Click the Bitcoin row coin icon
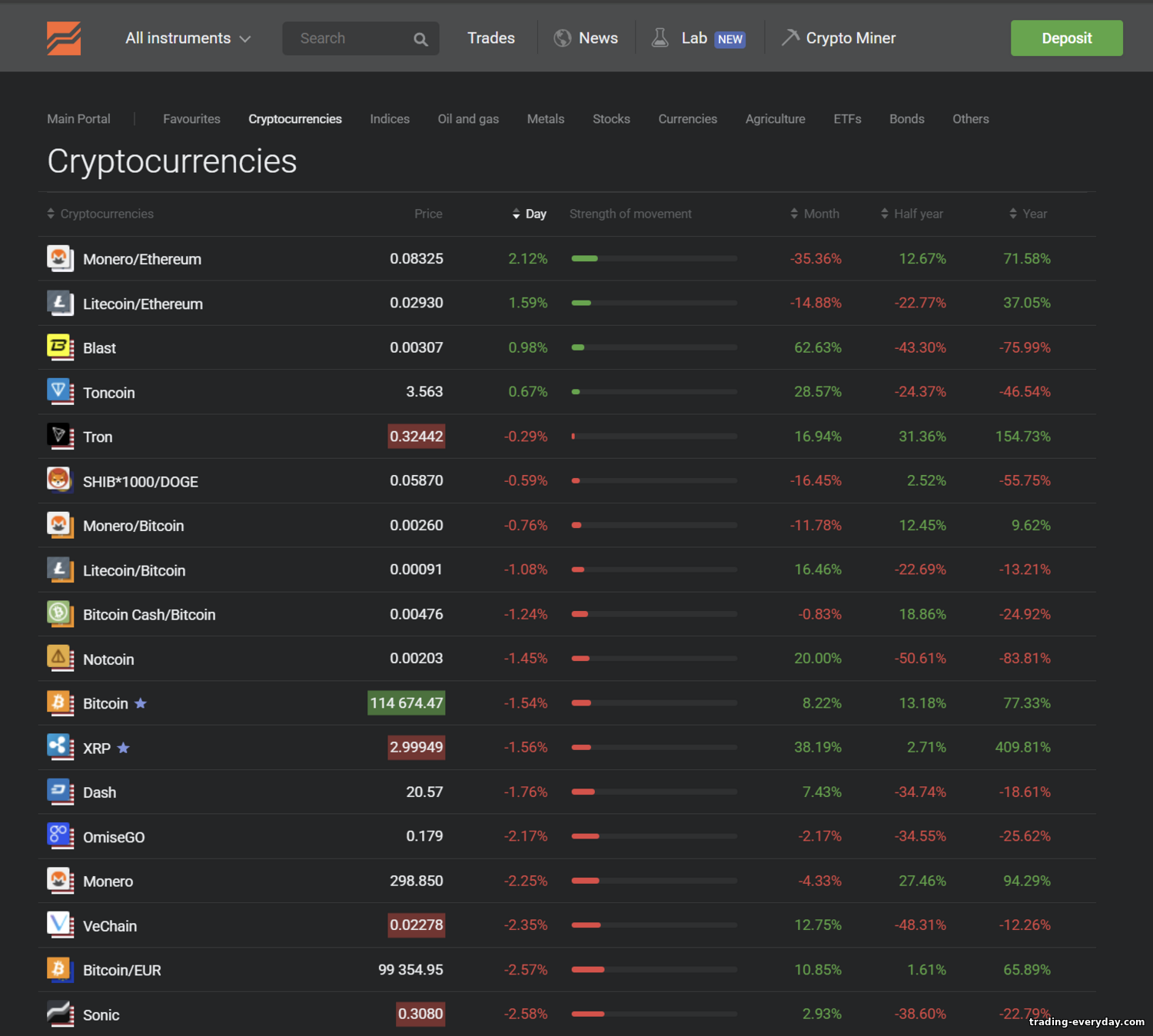 [60, 702]
